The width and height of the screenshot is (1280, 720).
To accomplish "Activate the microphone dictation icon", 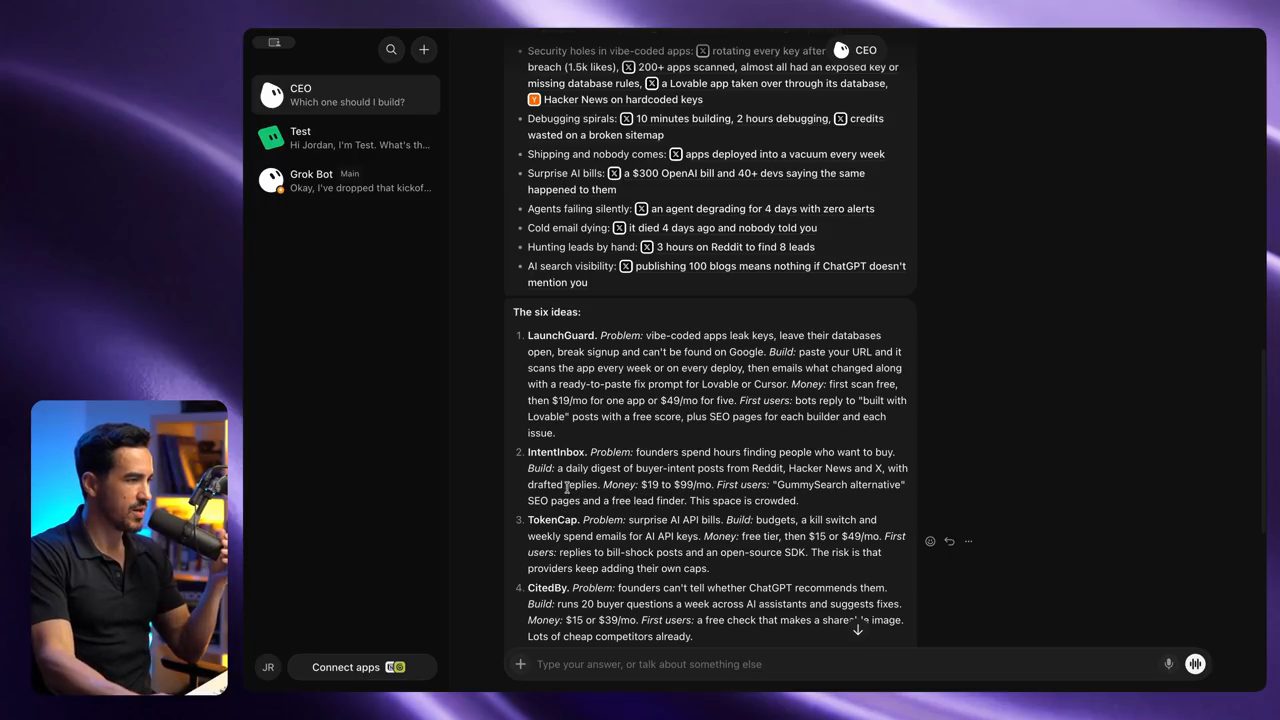I will point(1168,664).
